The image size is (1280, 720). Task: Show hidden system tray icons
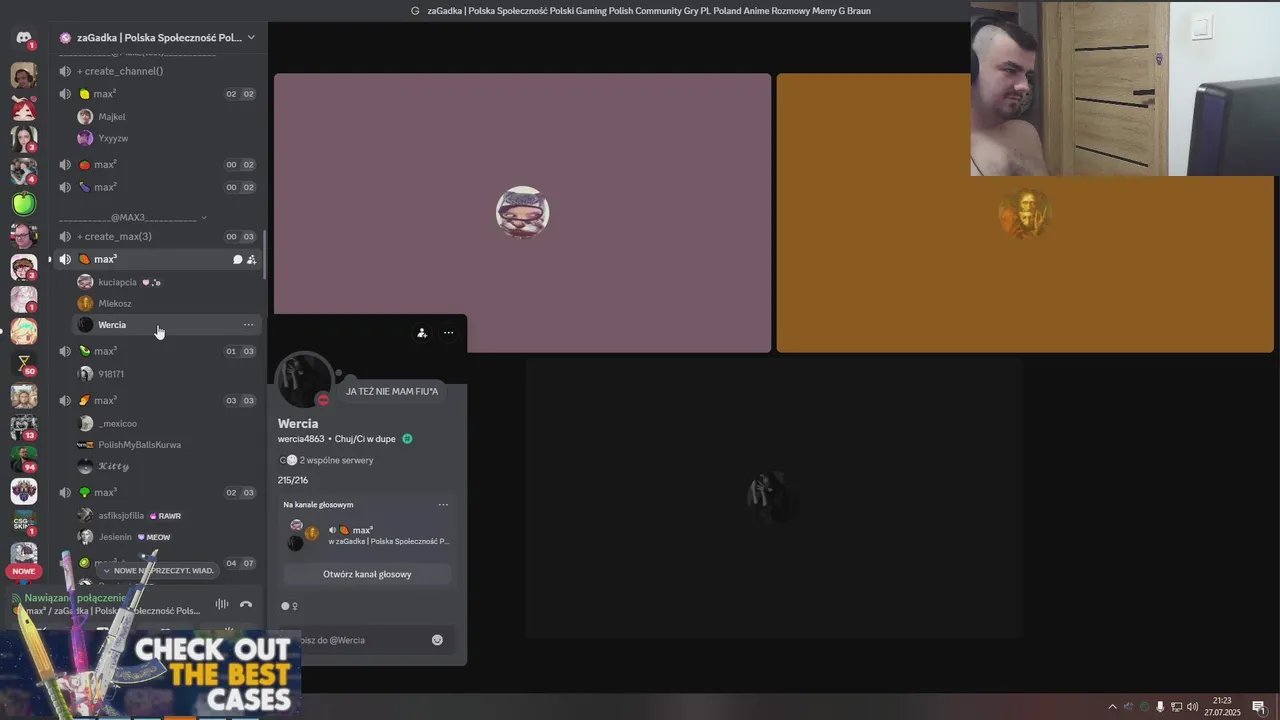click(1112, 707)
